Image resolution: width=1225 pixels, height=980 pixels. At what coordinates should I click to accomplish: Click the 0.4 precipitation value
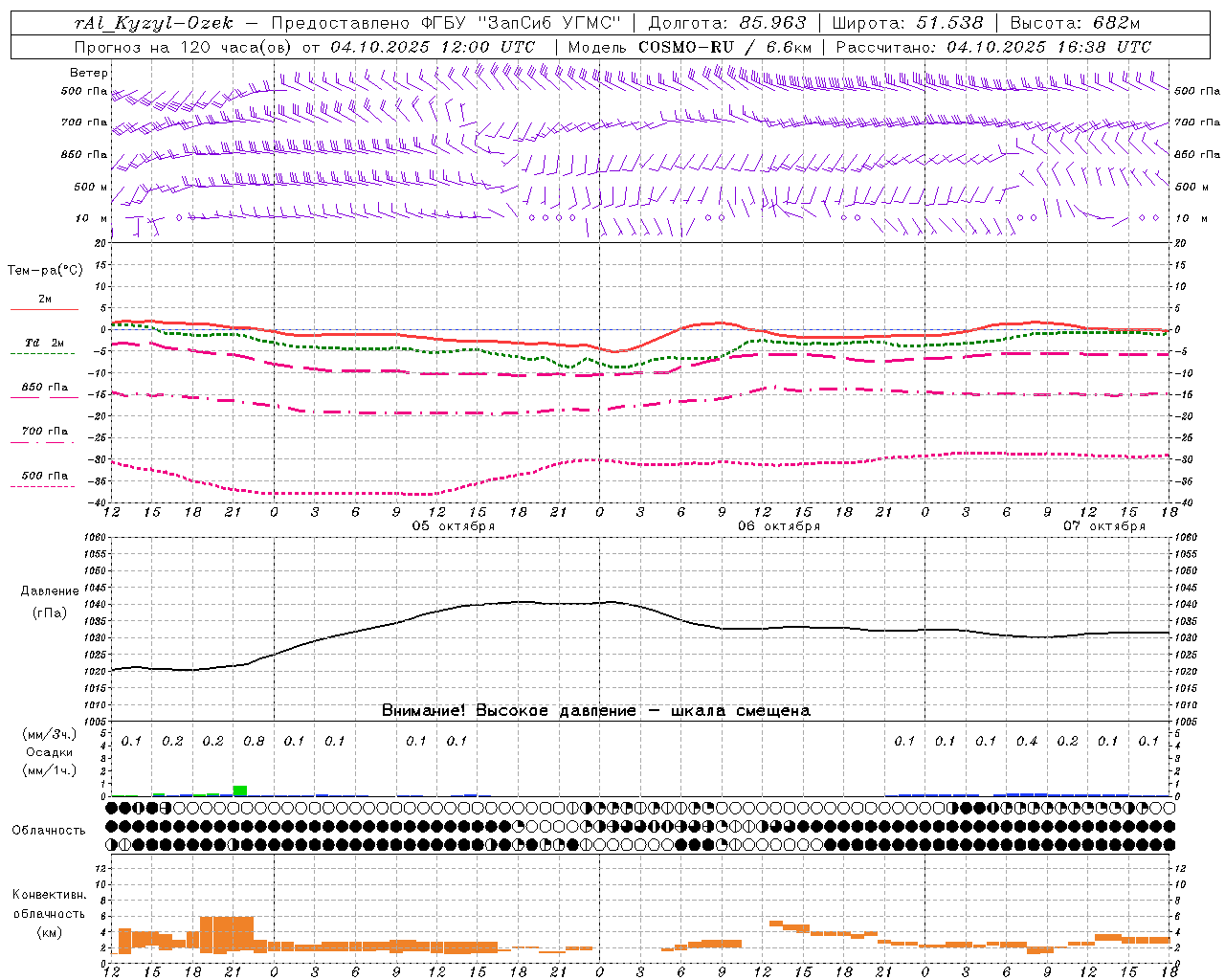[x=1027, y=742]
